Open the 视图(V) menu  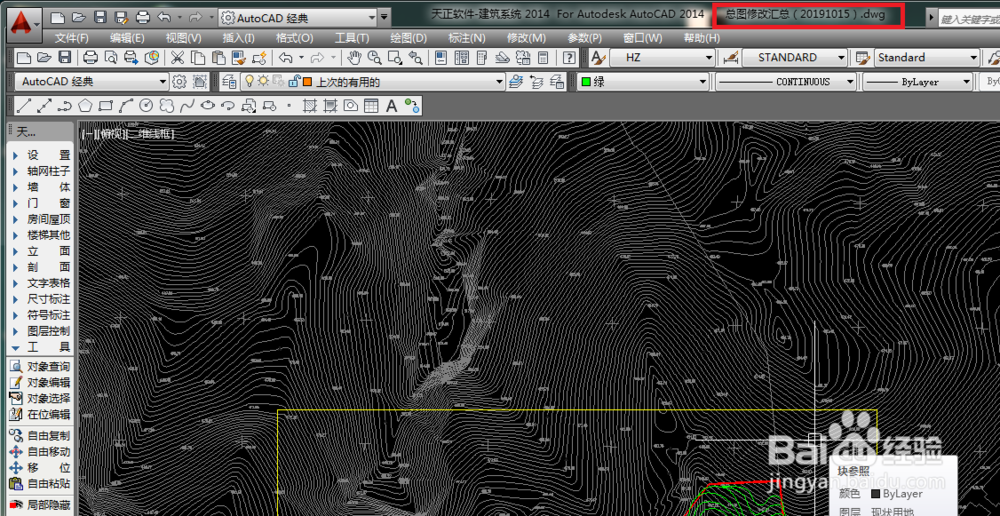click(183, 38)
